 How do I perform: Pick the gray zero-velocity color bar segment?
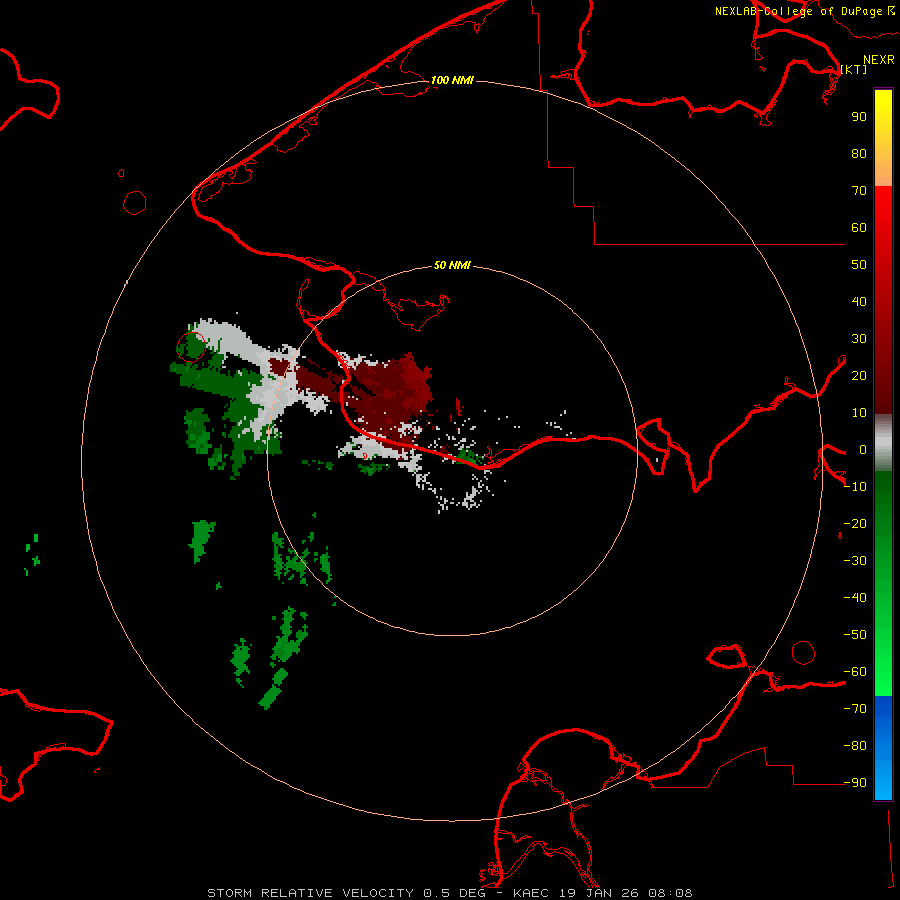coord(883,443)
